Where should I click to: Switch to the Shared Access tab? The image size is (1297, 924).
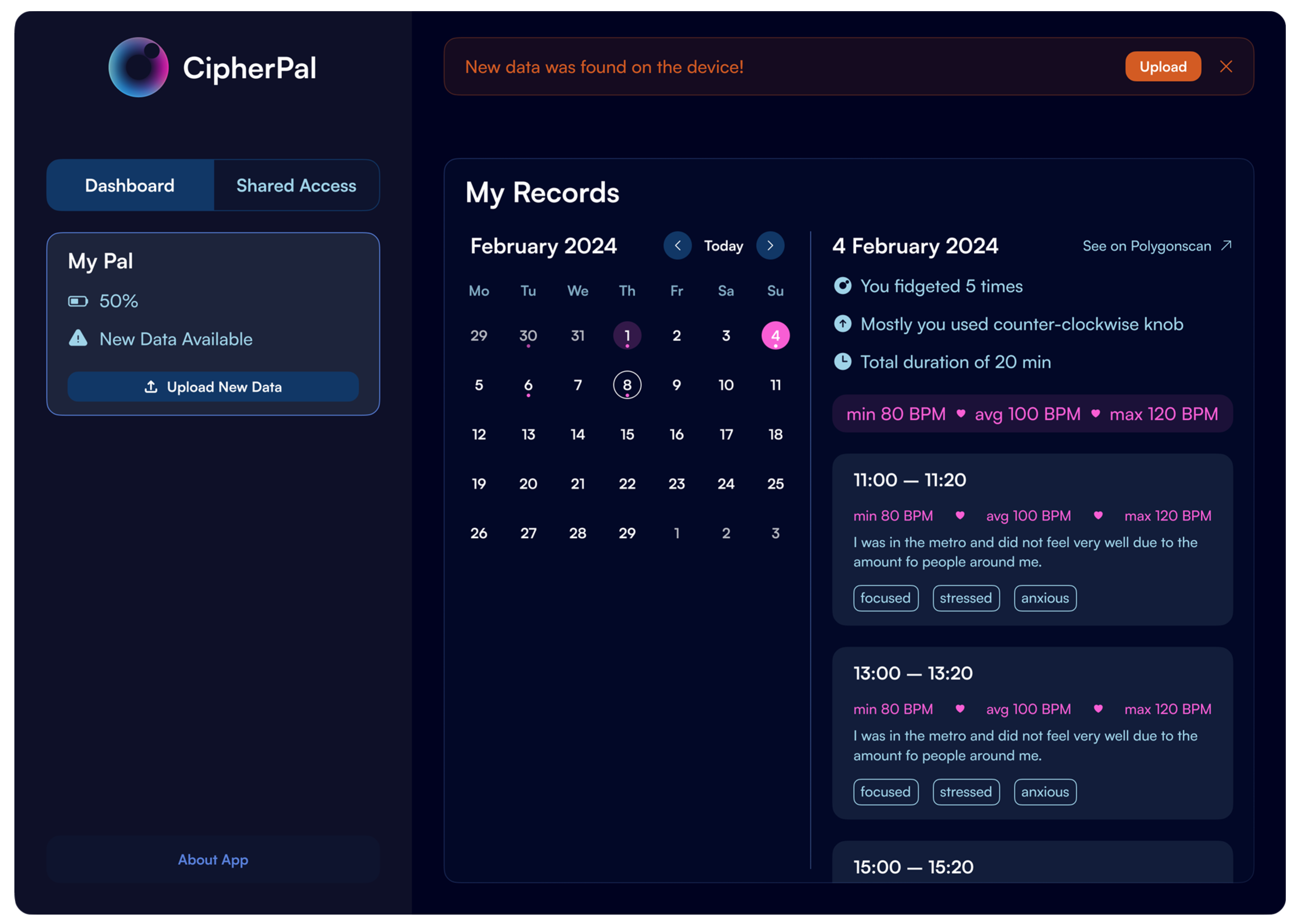pyautogui.click(x=296, y=186)
